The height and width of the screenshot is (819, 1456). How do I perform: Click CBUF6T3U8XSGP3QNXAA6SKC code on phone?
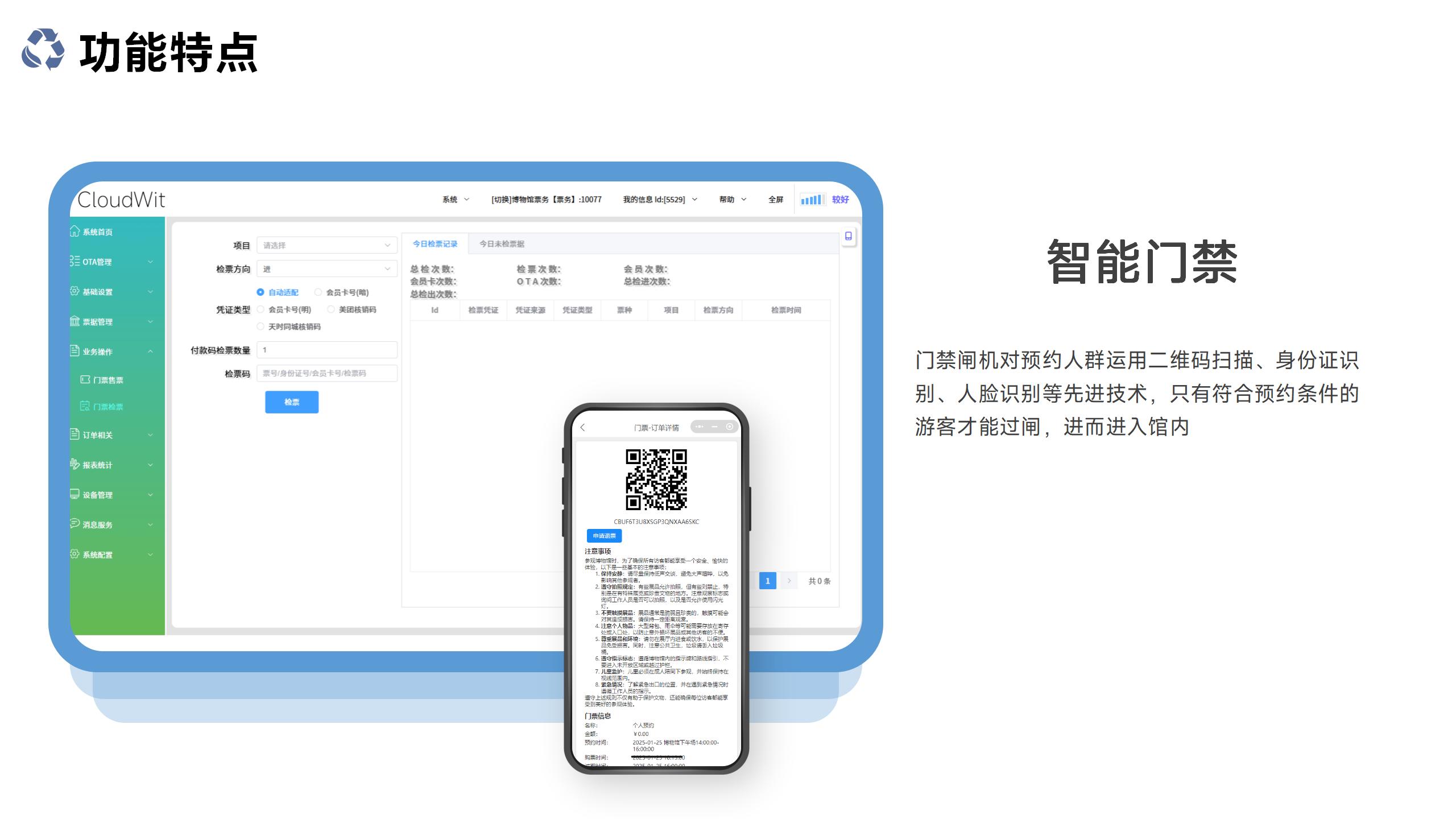(656, 522)
